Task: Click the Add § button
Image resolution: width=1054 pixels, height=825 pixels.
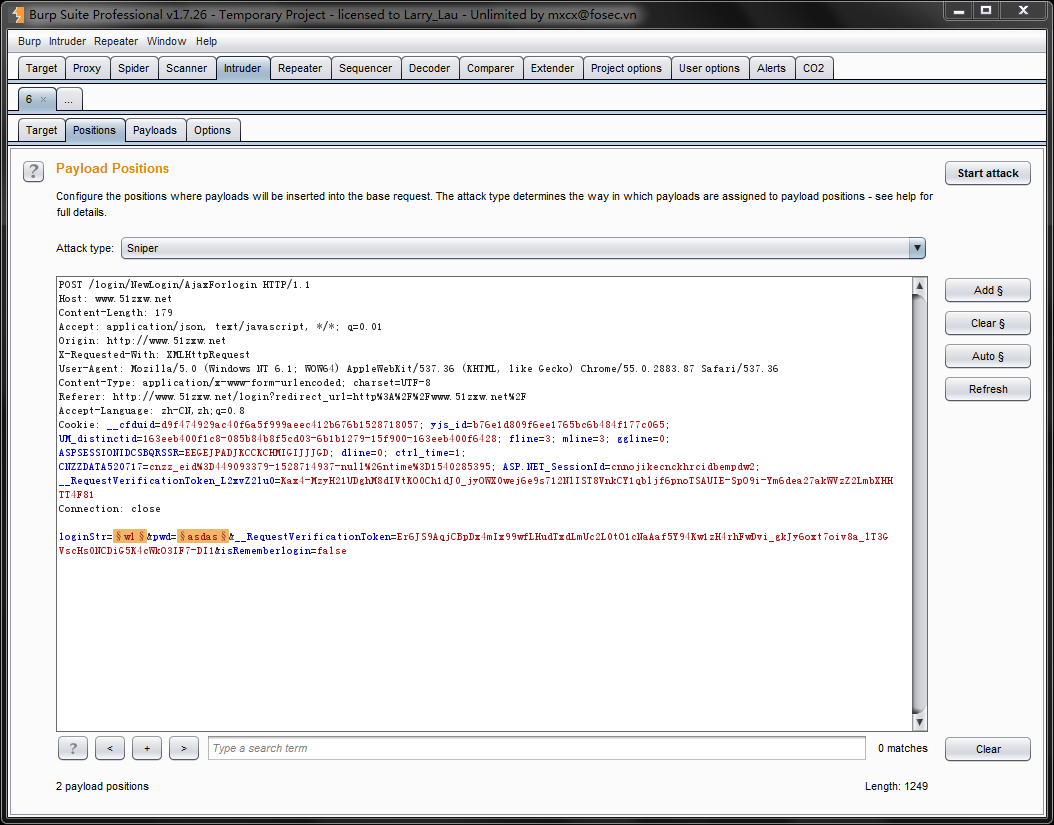Action: (x=987, y=290)
